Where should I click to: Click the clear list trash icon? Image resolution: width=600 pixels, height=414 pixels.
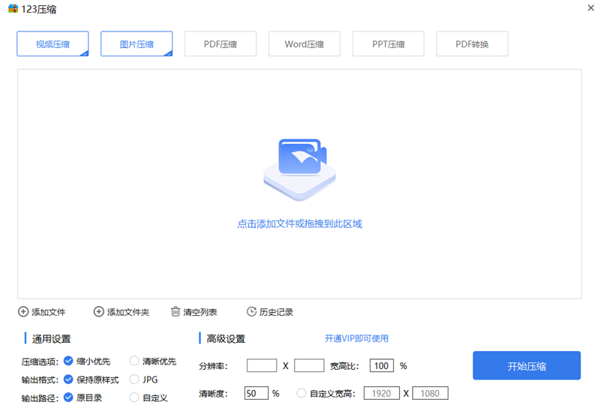click(x=176, y=312)
